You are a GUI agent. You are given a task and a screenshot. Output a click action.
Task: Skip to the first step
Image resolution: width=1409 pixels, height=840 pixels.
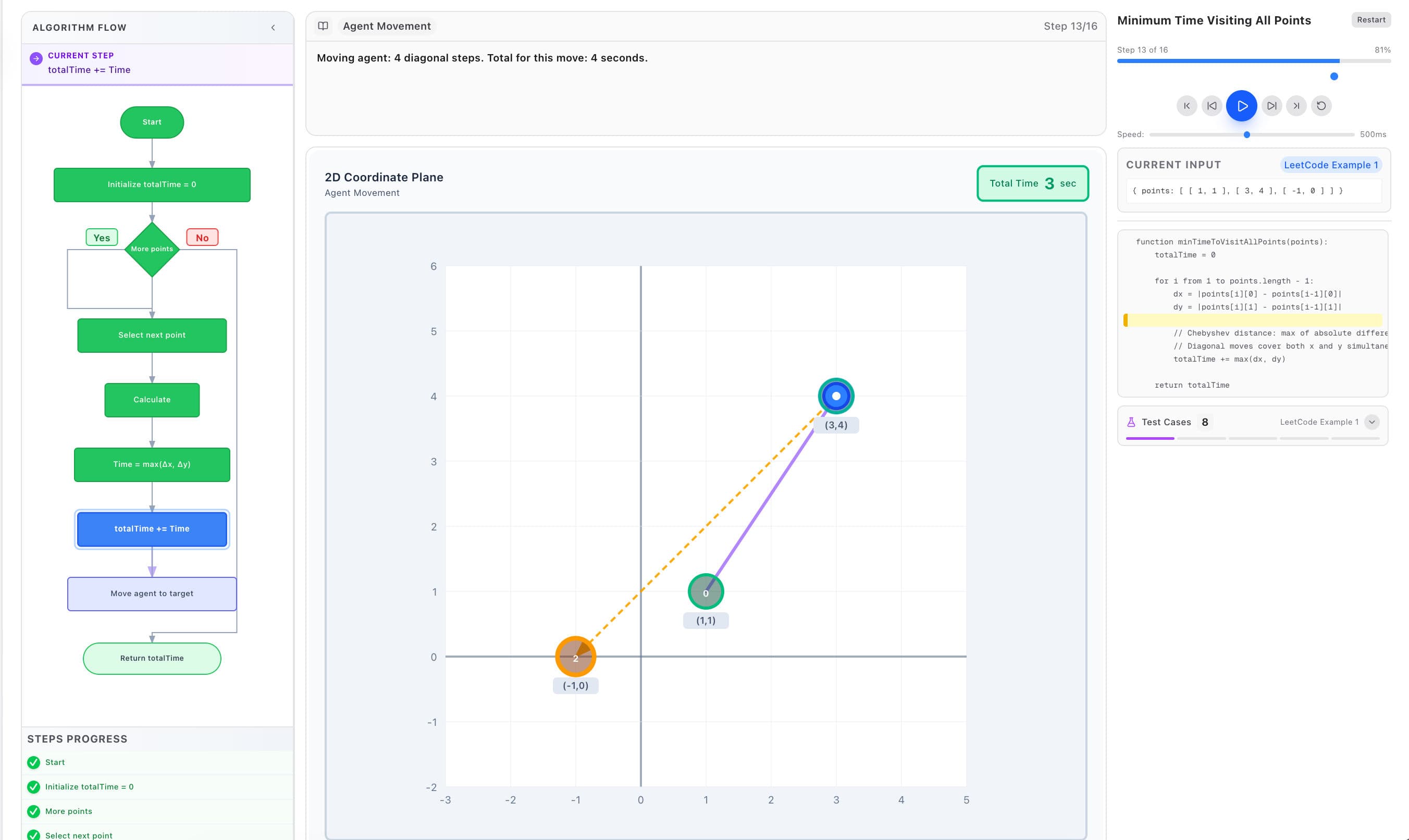click(1186, 105)
